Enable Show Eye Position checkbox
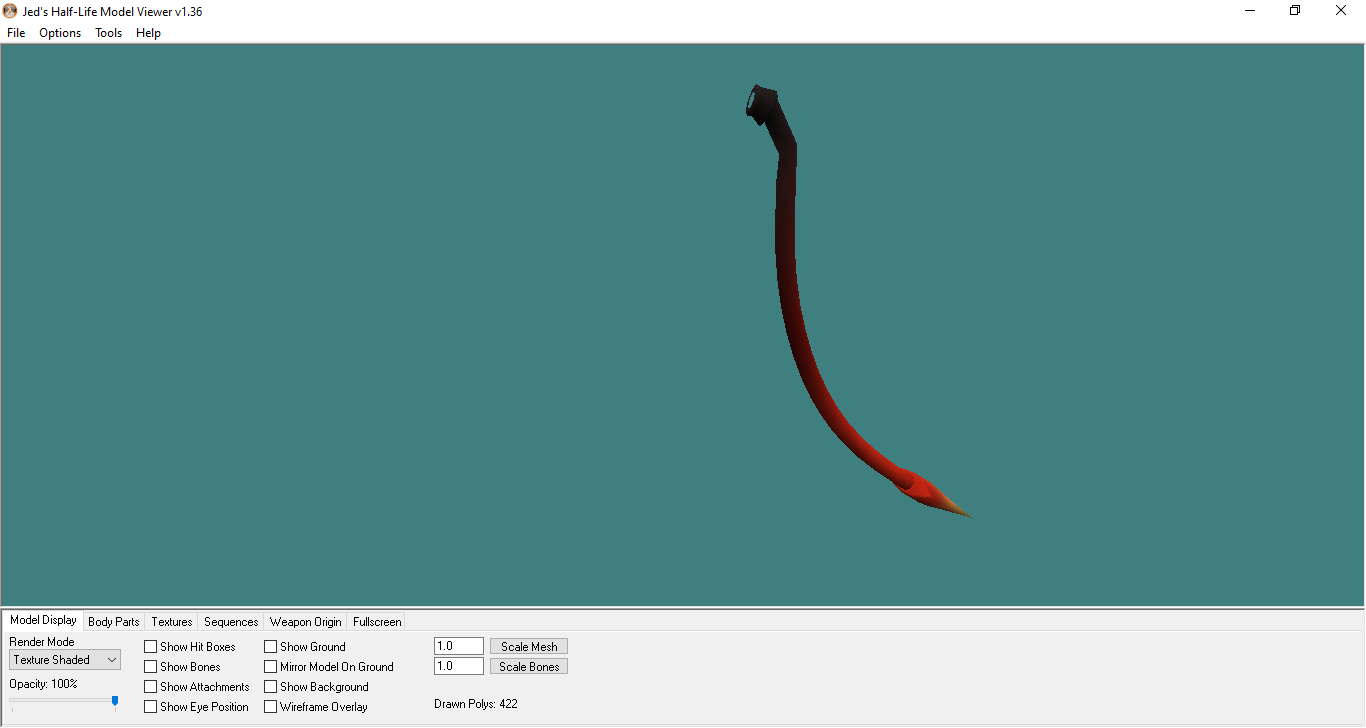1366x728 pixels. pyautogui.click(x=151, y=707)
